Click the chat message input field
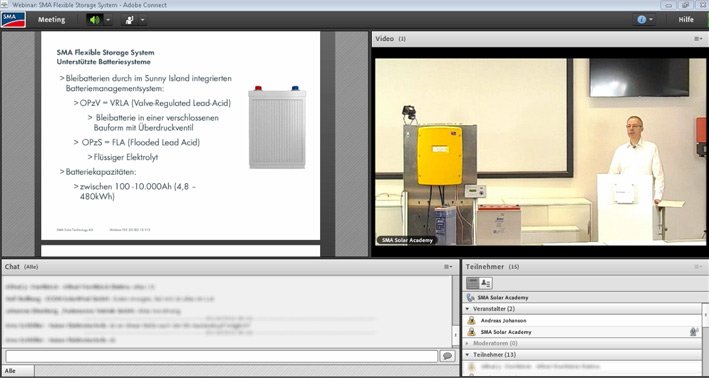This screenshot has height=378, width=709. (222, 356)
